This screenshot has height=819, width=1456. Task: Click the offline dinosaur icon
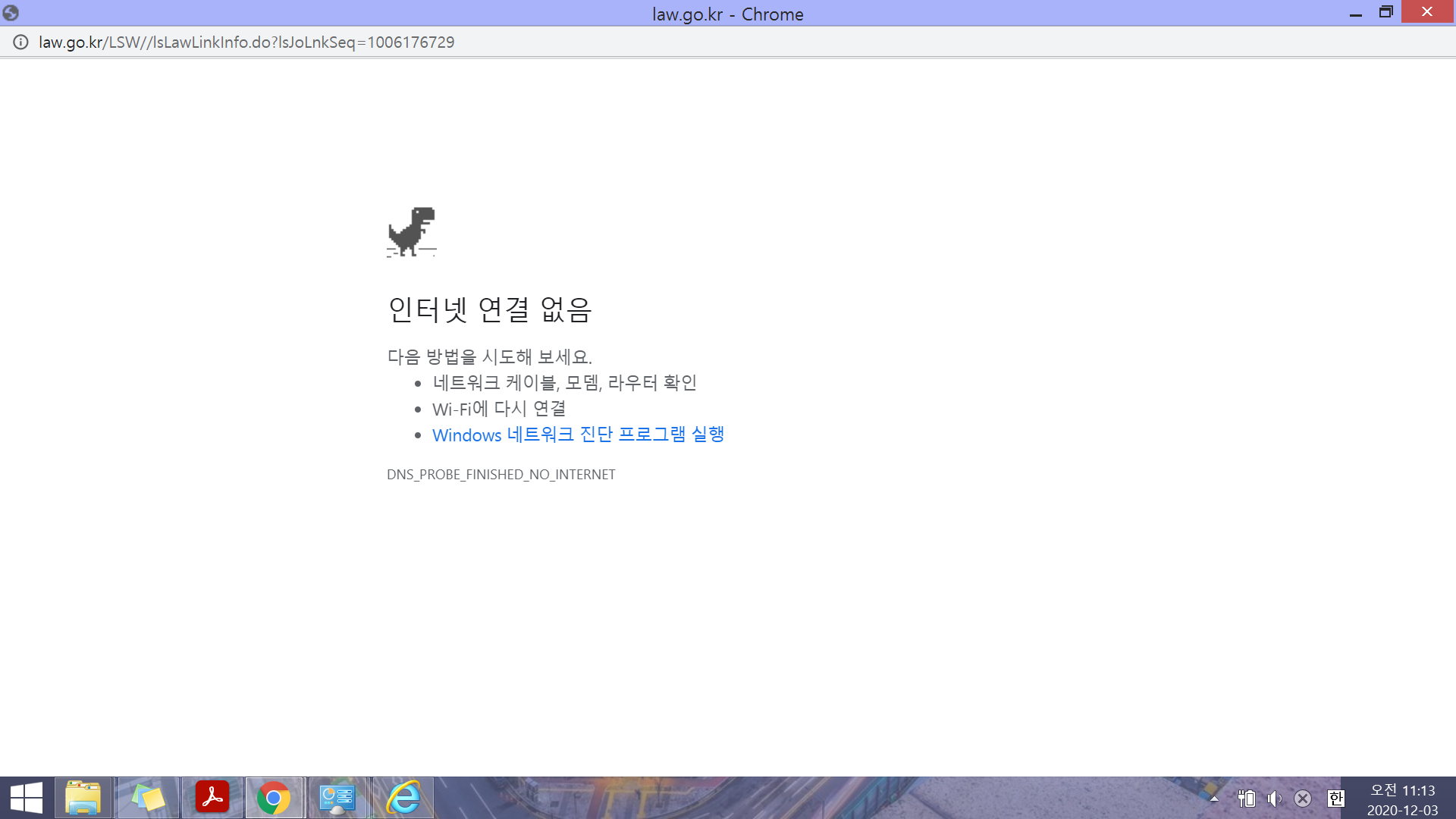click(412, 232)
